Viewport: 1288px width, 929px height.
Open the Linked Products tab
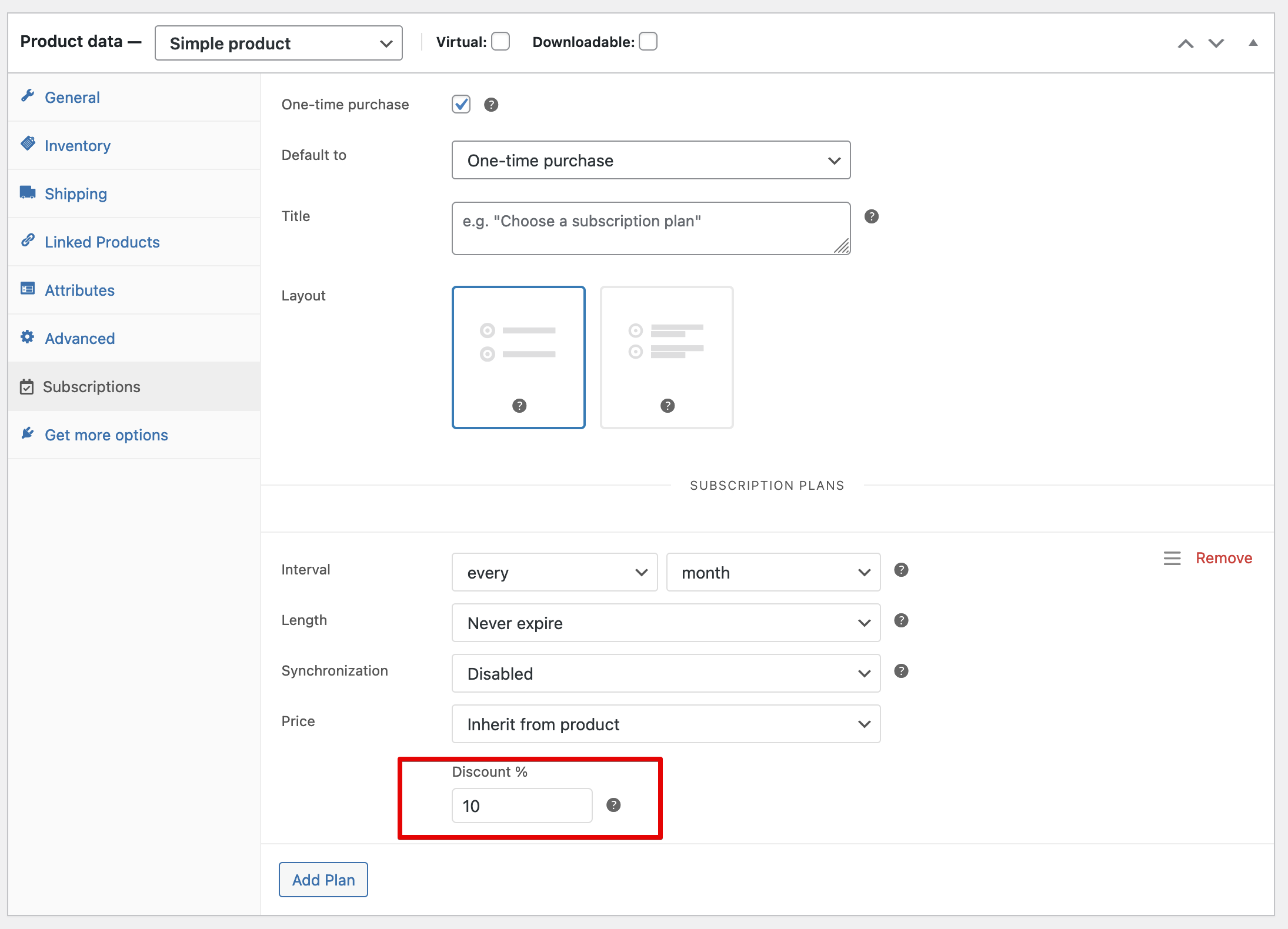102,242
